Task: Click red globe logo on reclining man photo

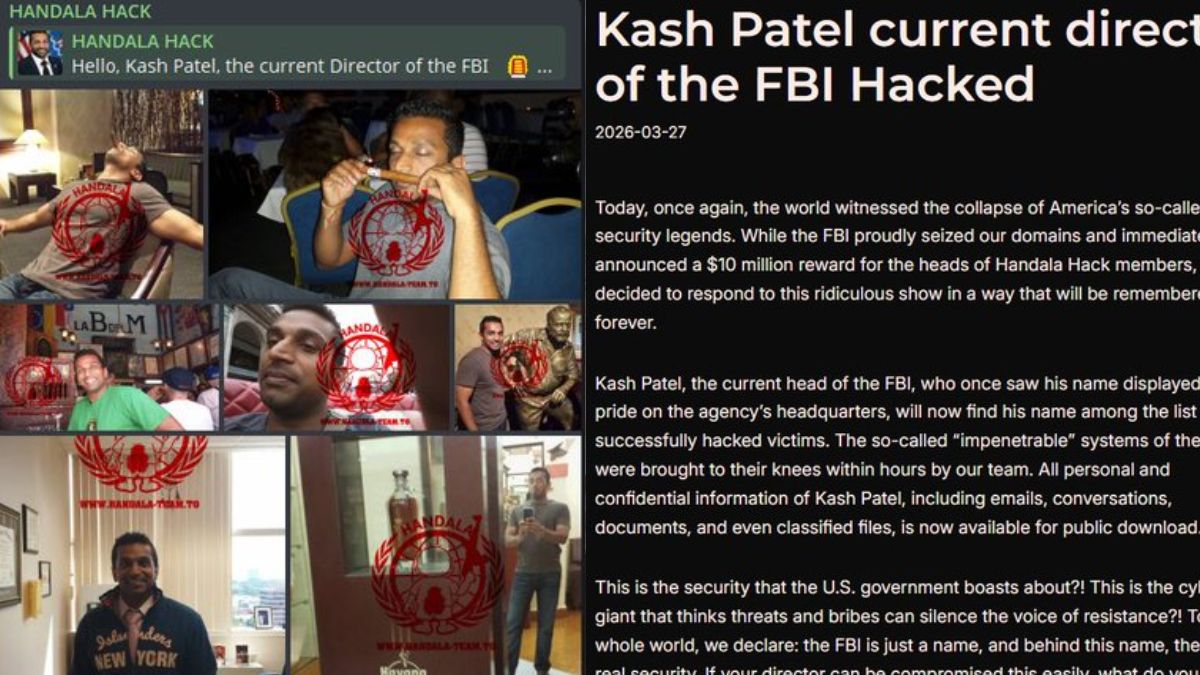Action: click(x=99, y=223)
